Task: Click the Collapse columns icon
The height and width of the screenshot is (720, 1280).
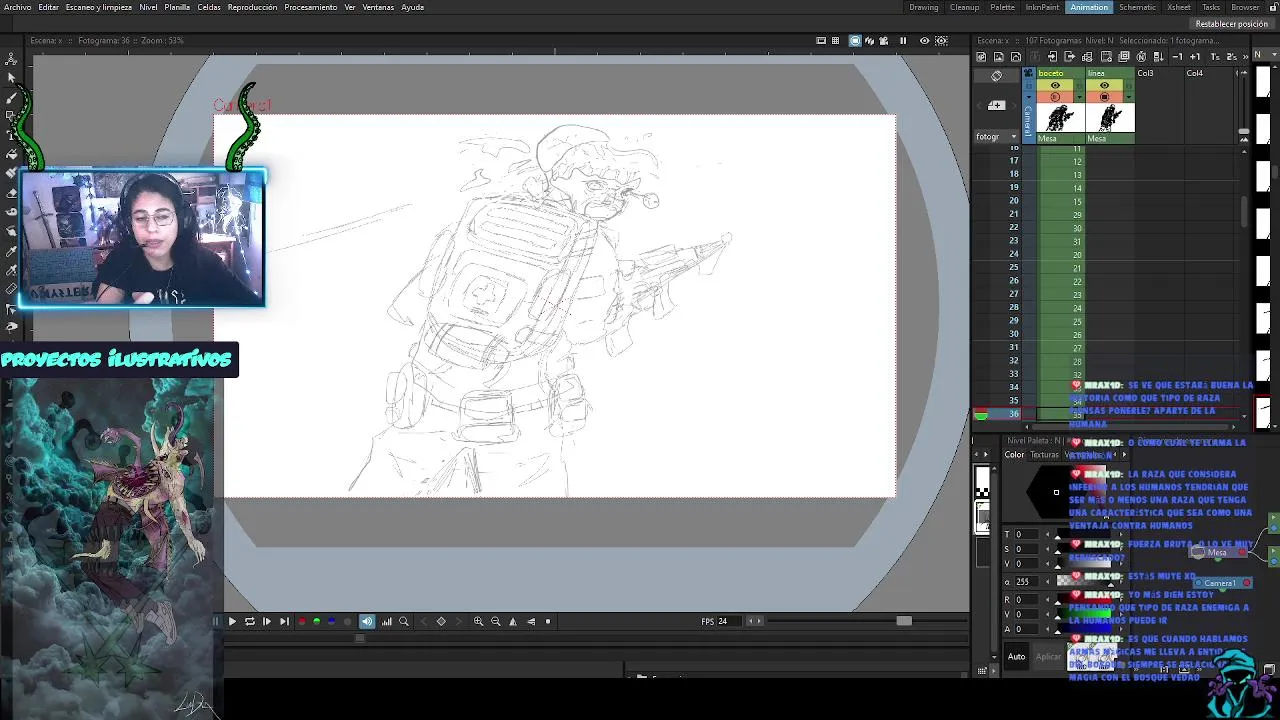Action: click(x=1035, y=57)
